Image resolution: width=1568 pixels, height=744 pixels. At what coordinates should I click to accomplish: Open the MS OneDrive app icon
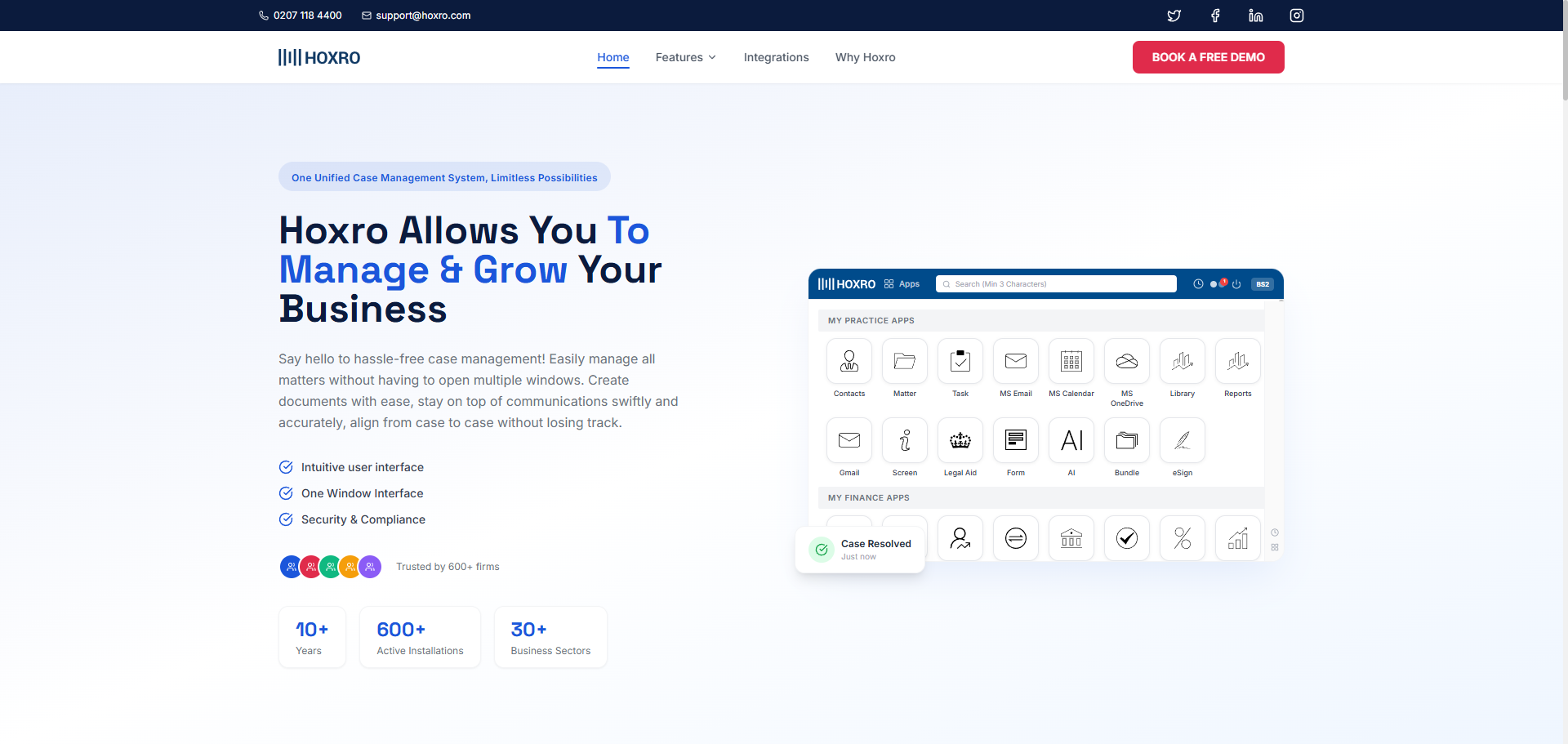1127,361
